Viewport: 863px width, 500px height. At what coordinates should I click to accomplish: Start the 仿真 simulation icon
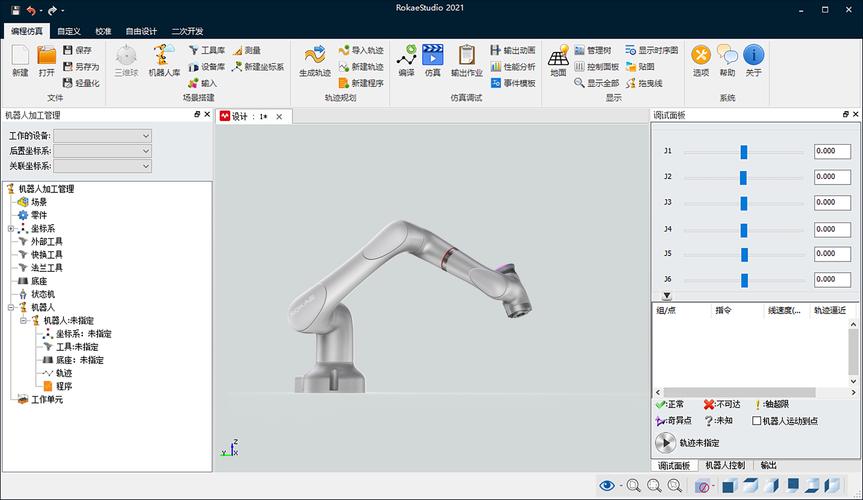(x=433, y=61)
